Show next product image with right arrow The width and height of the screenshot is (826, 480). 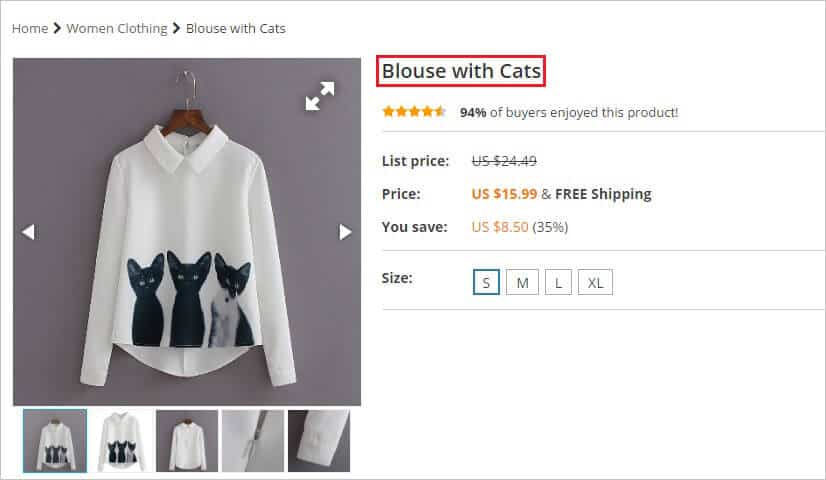(345, 232)
